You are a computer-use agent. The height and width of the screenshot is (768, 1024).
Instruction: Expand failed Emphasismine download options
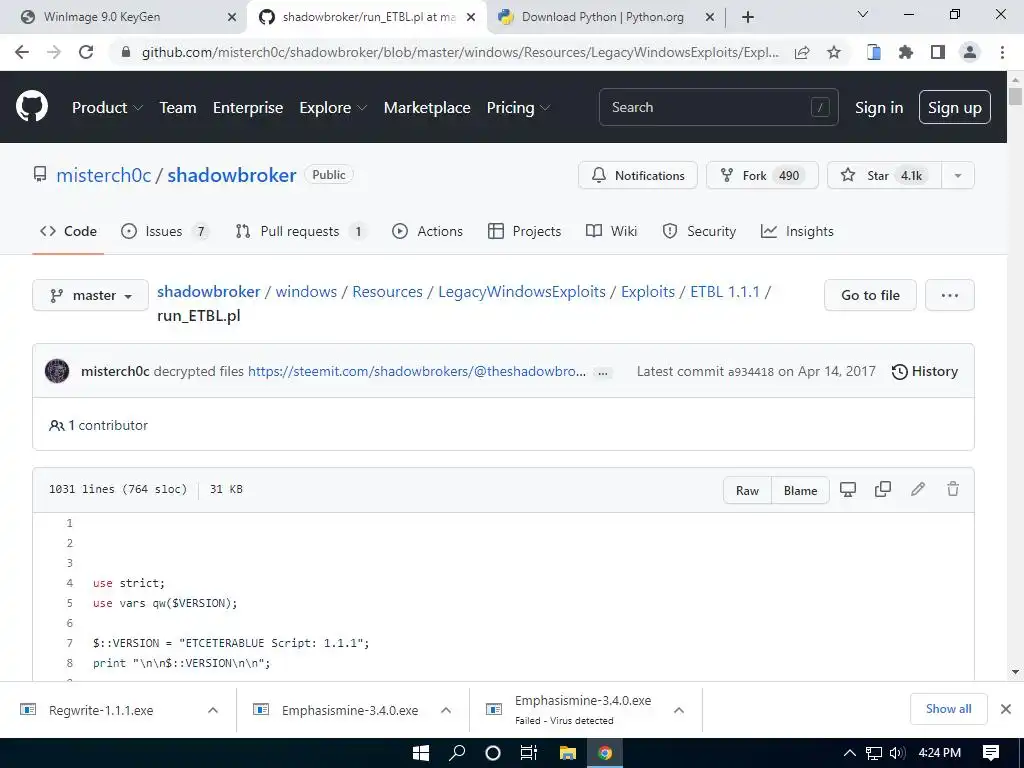pos(679,710)
